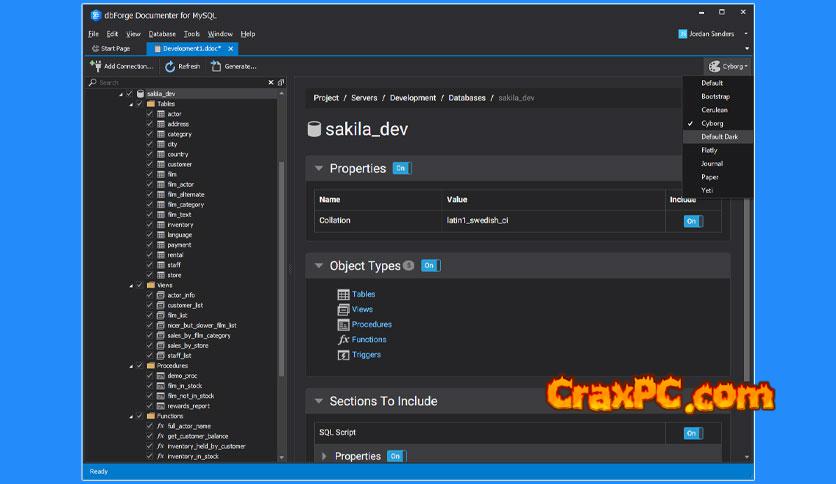Viewport: 836px width, 484px height.
Task: Clear the tree search with the X icon
Action: pos(270,82)
